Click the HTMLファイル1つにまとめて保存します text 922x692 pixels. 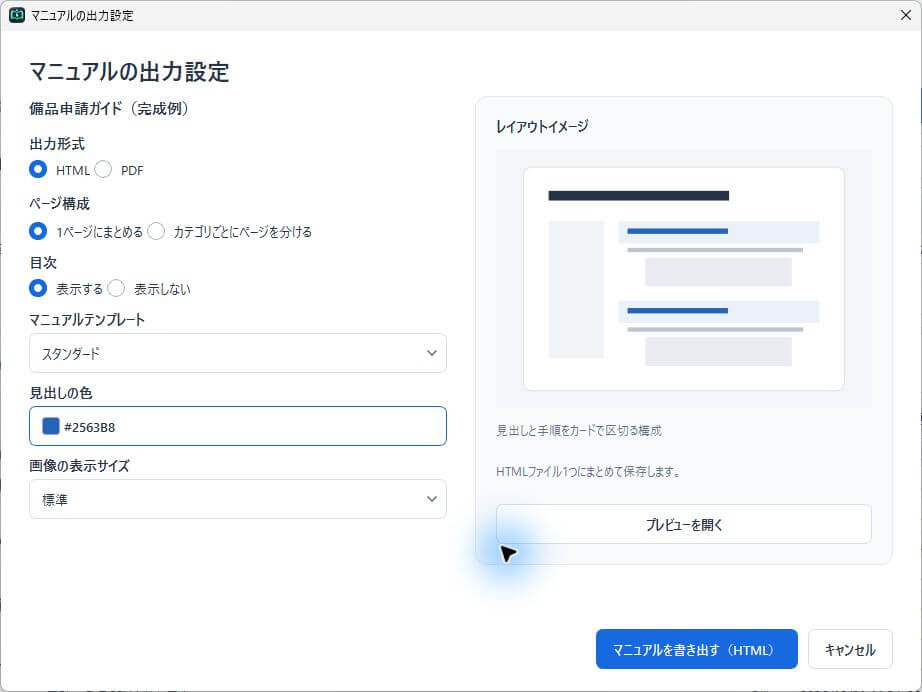589,472
